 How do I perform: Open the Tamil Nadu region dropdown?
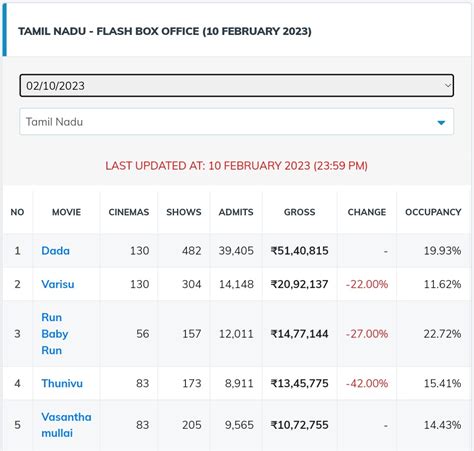(236, 122)
